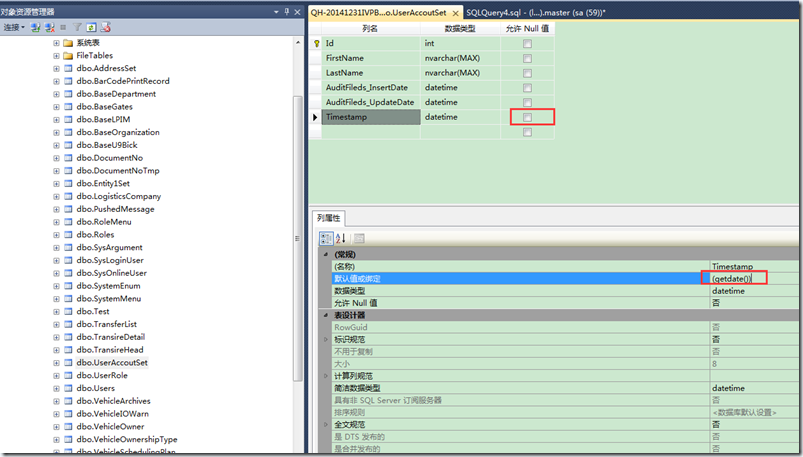Toggle Allow Null for the LastName column

point(527,73)
